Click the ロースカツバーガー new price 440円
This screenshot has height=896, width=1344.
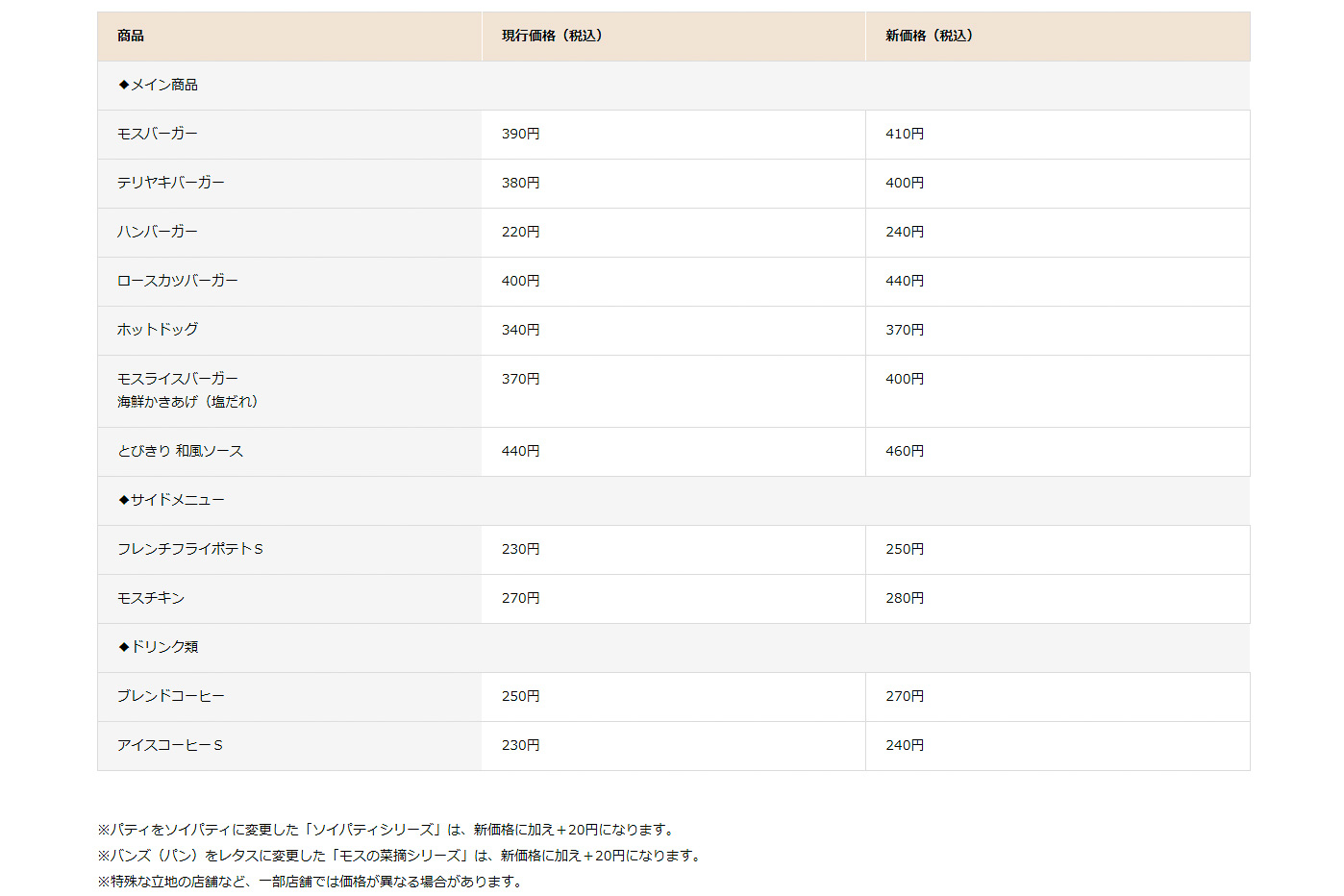tap(905, 281)
